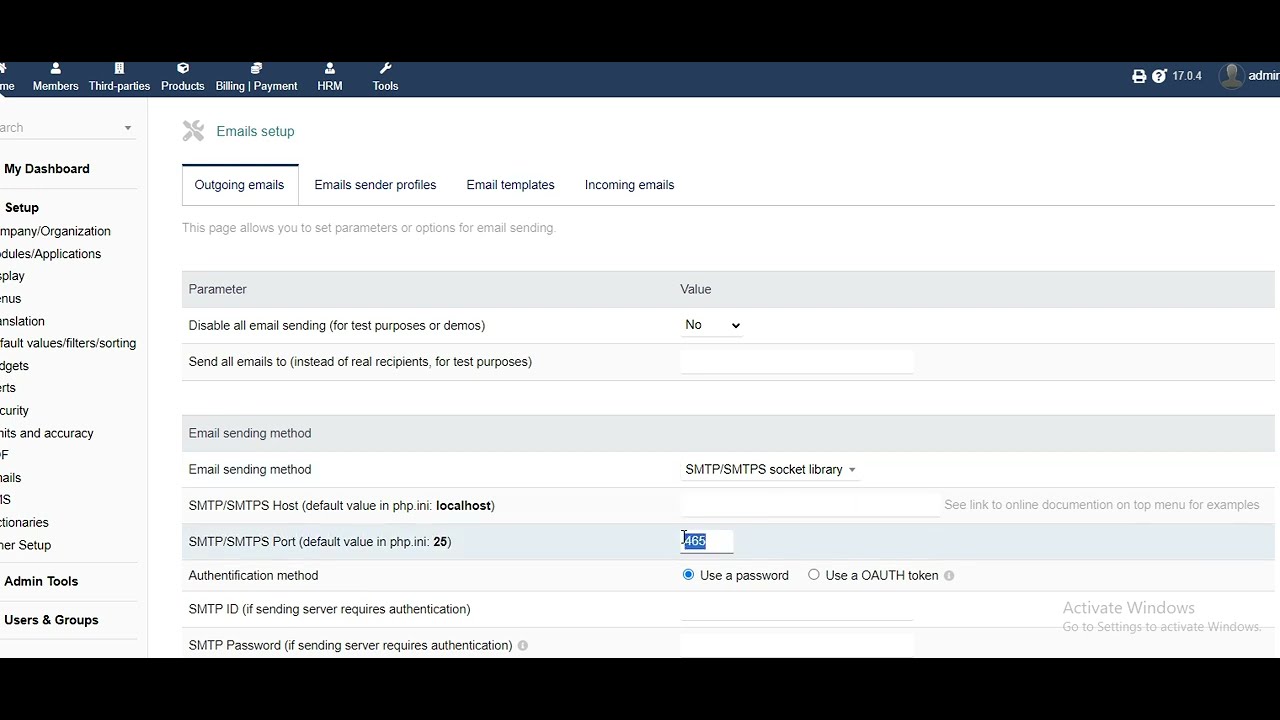Open Admin Tools in sidebar
1280x720 pixels.
pyautogui.click(x=41, y=581)
